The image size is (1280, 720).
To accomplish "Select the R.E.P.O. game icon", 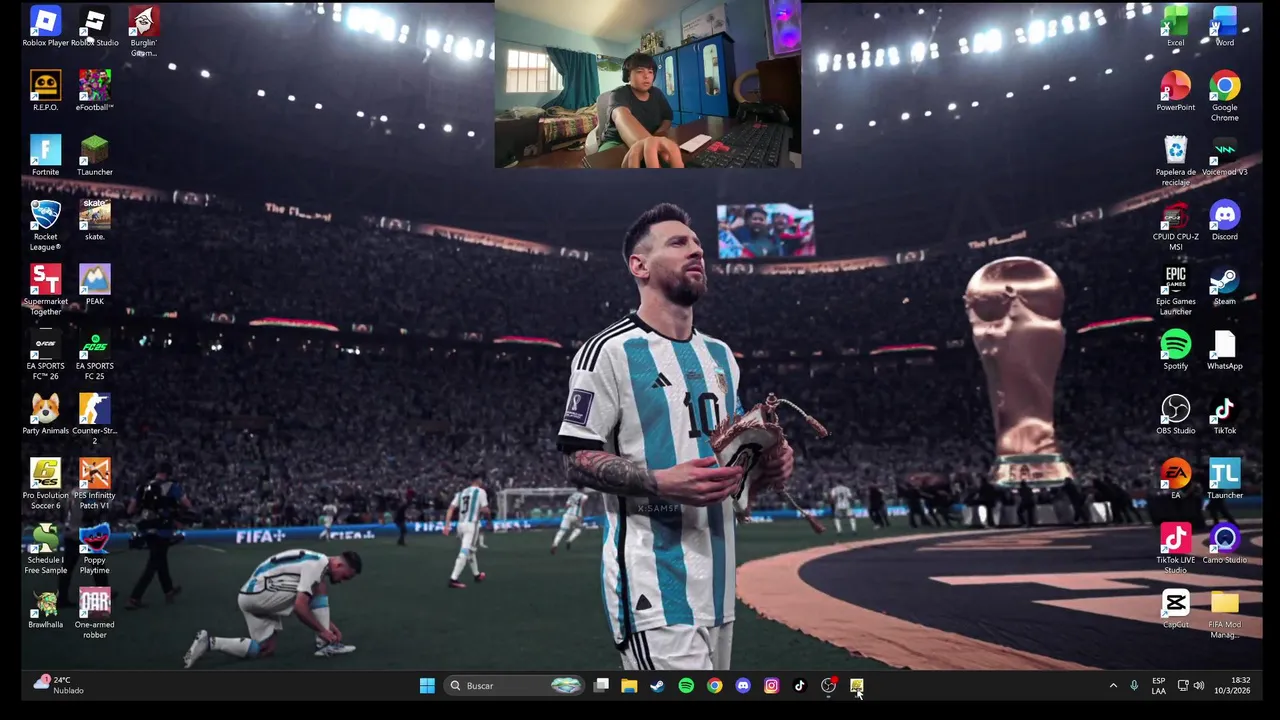I will tap(45, 91).
